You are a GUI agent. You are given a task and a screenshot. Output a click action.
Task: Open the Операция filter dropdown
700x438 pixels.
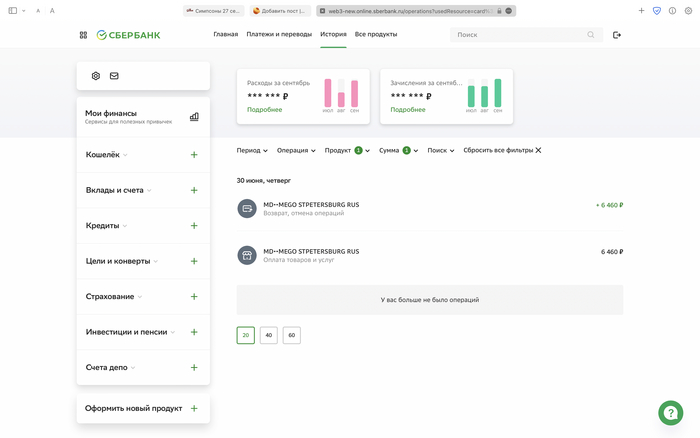tap(296, 150)
